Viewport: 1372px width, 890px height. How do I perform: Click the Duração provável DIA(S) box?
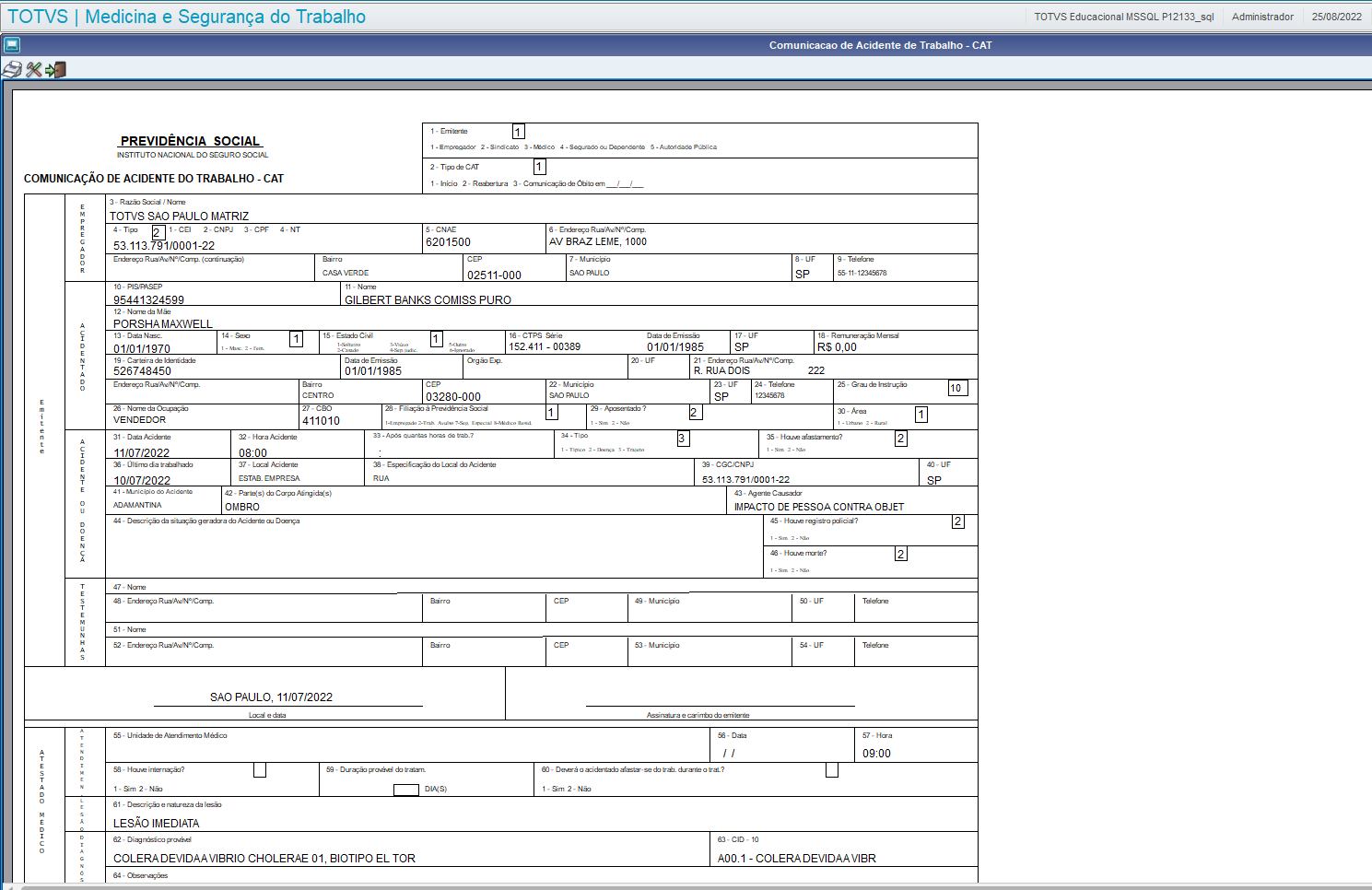pyautogui.click(x=406, y=790)
